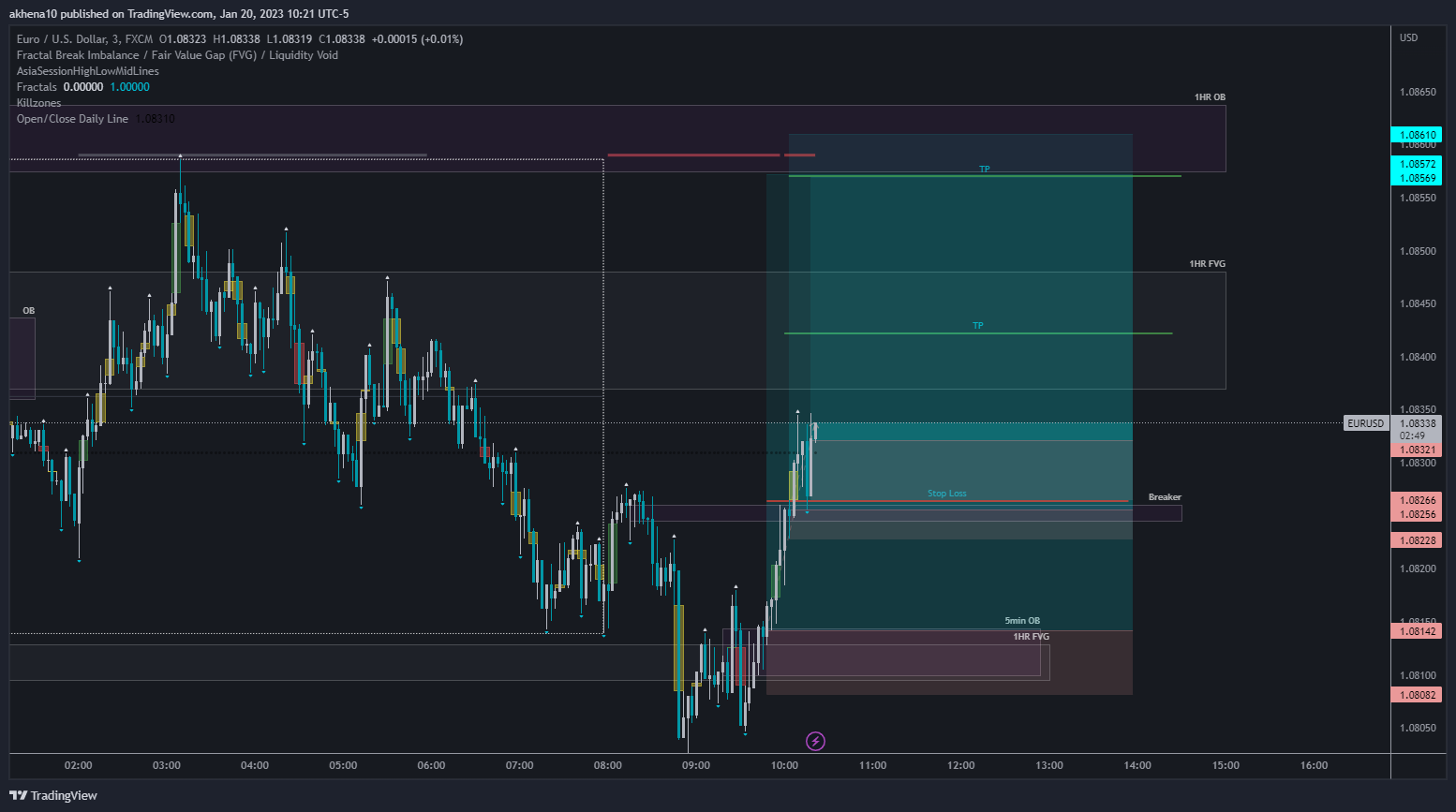Click the 02:00 time axis label
Viewport: 1456px width, 812px height.
point(79,765)
